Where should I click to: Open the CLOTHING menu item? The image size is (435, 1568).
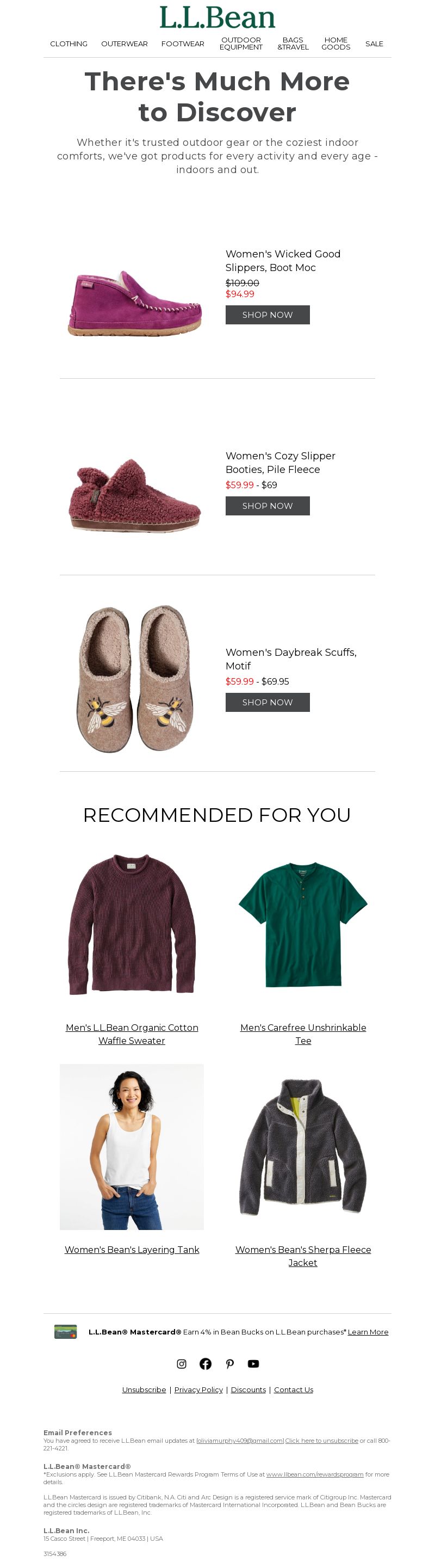(x=69, y=44)
